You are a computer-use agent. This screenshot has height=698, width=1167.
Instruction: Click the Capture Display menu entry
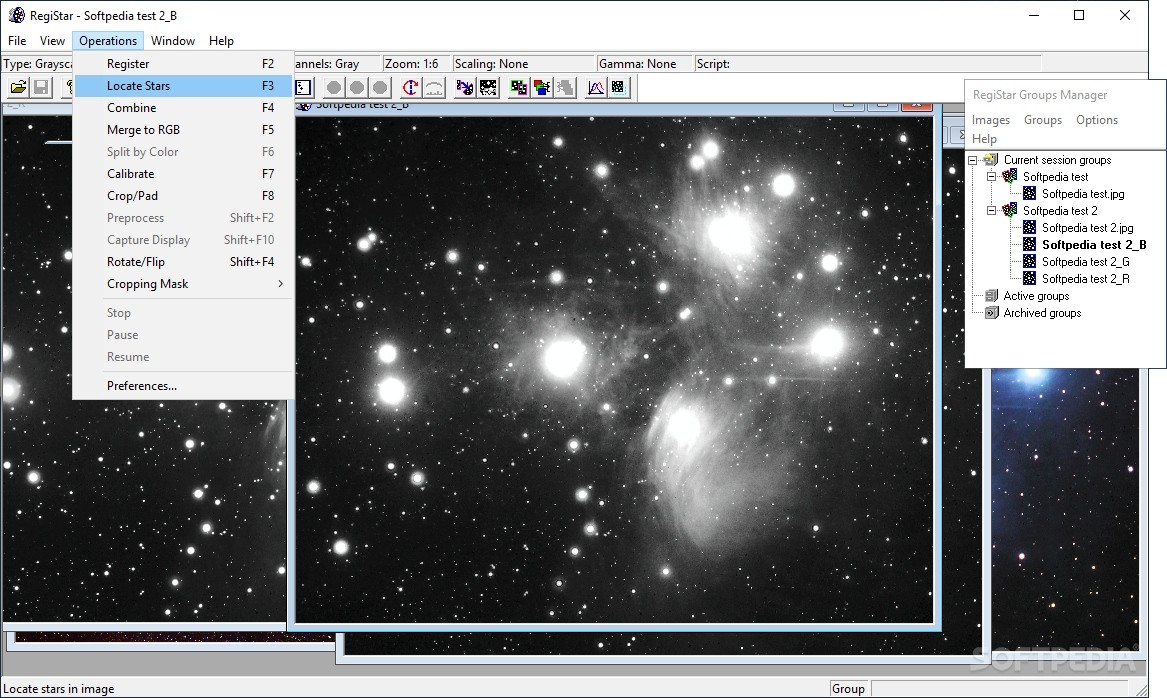tap(184, 240)
